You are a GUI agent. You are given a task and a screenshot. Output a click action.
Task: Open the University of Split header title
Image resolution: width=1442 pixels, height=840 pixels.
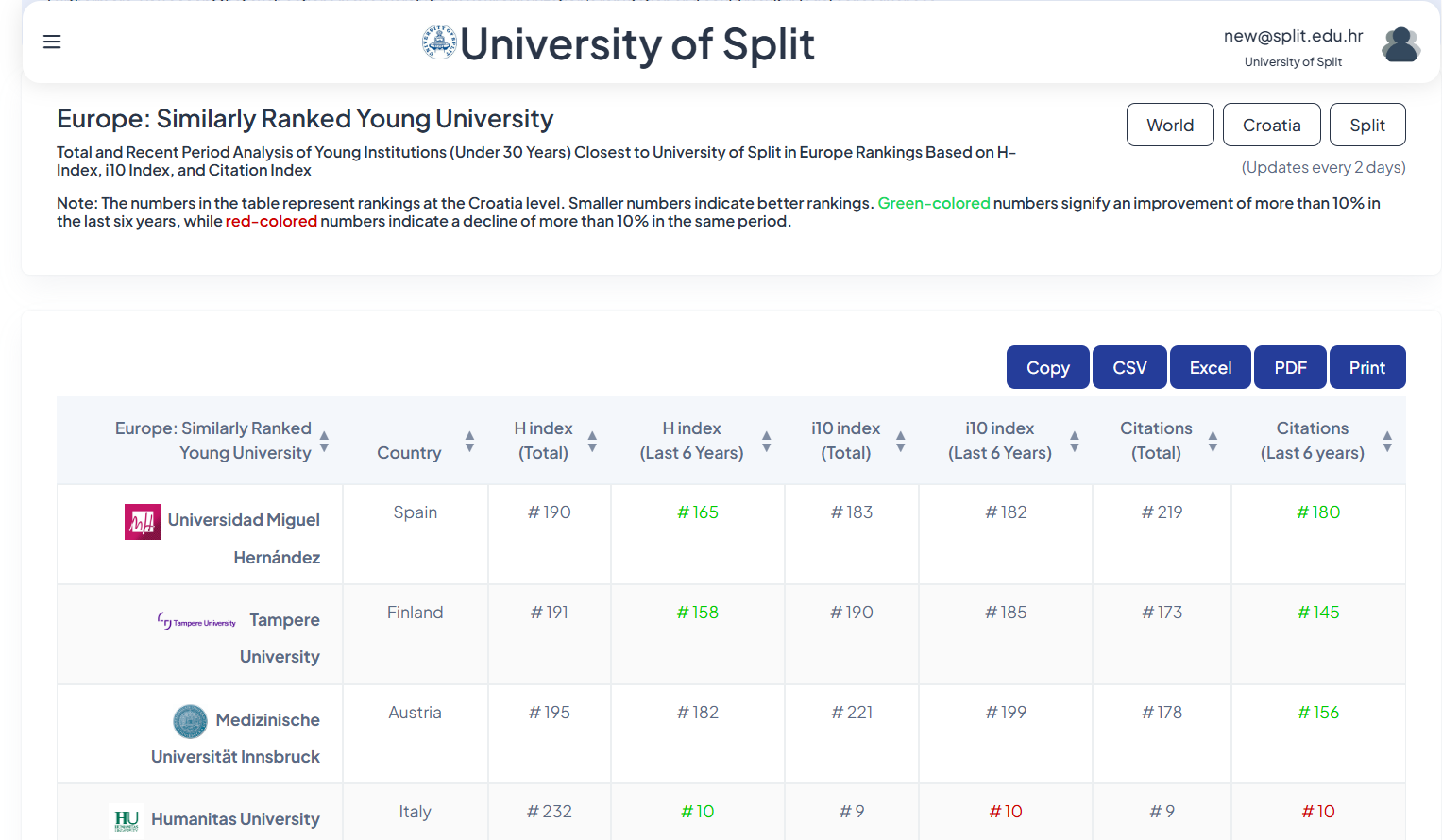coord(637,44)
